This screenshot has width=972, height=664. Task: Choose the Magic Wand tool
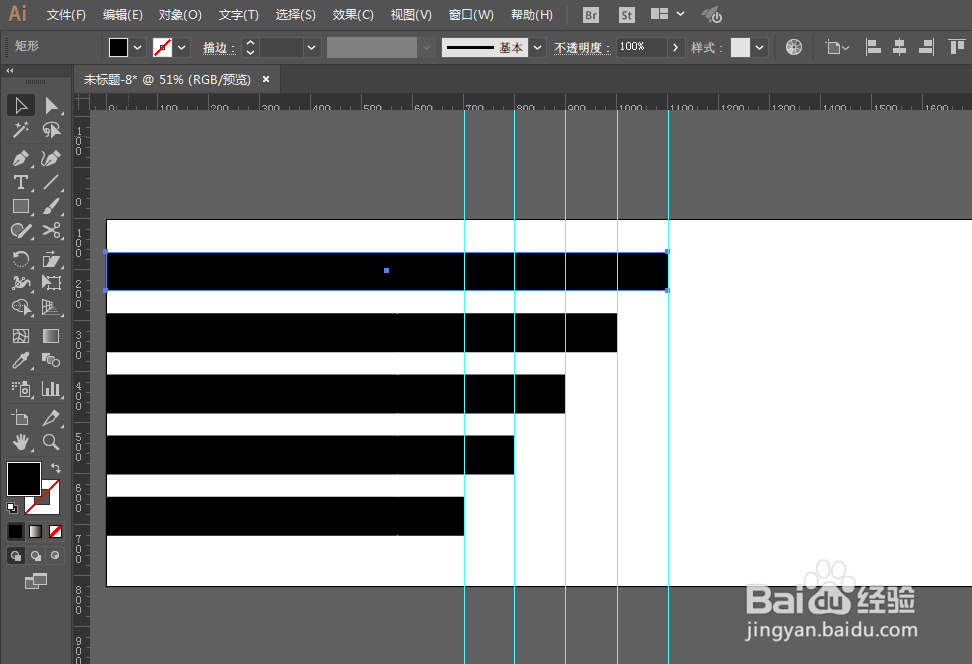(x=20, y=130)
